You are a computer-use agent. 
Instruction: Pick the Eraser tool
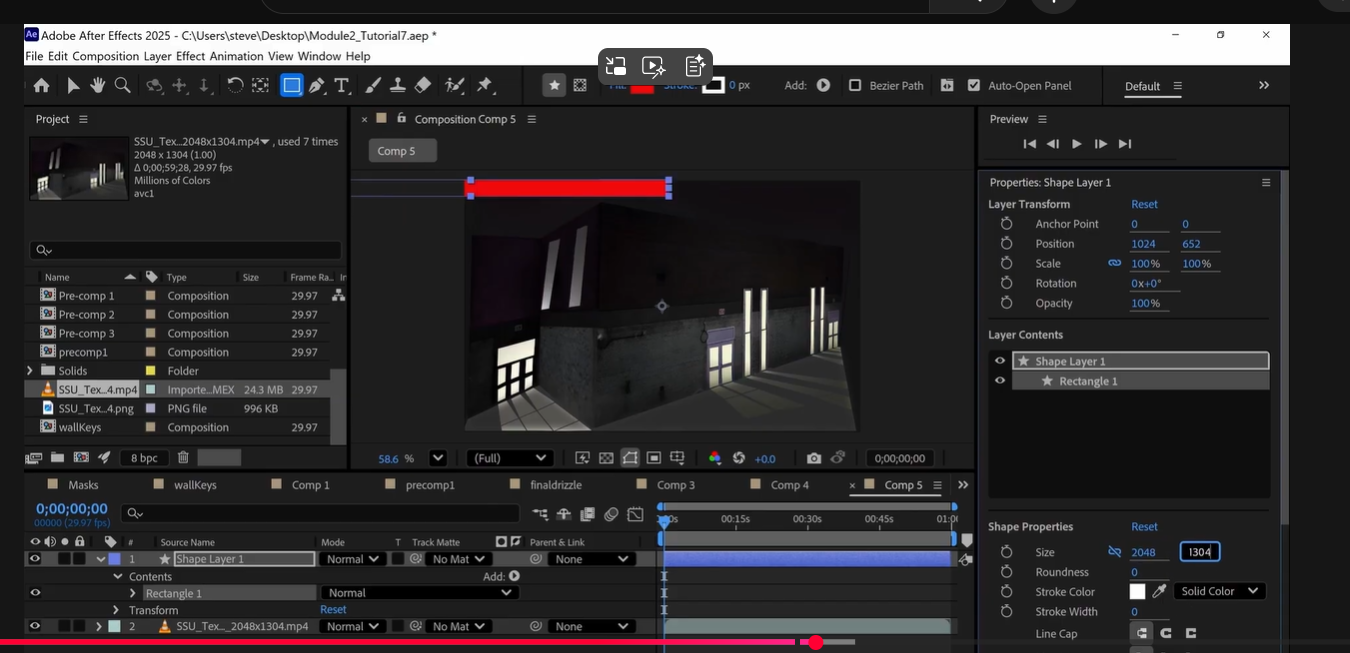[x=422, y=86]
